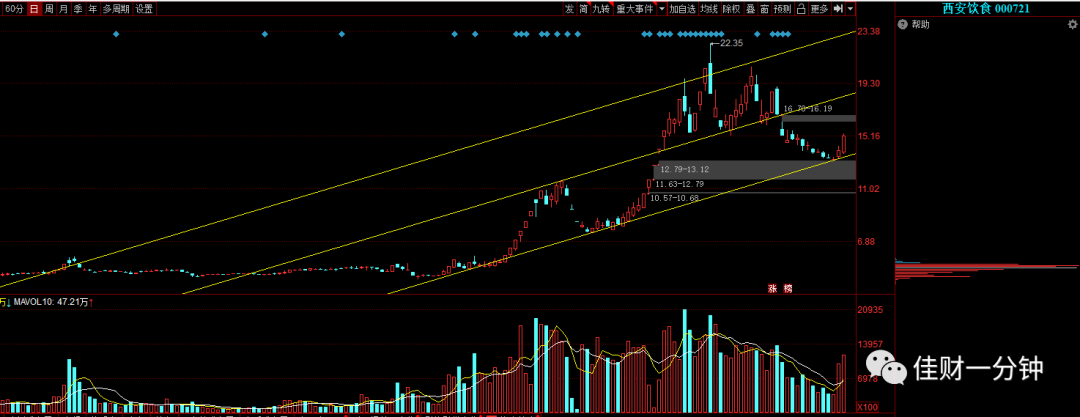Click the 简 simplified view button
This screenshot has width=1080, height=417.
point(583,9)
